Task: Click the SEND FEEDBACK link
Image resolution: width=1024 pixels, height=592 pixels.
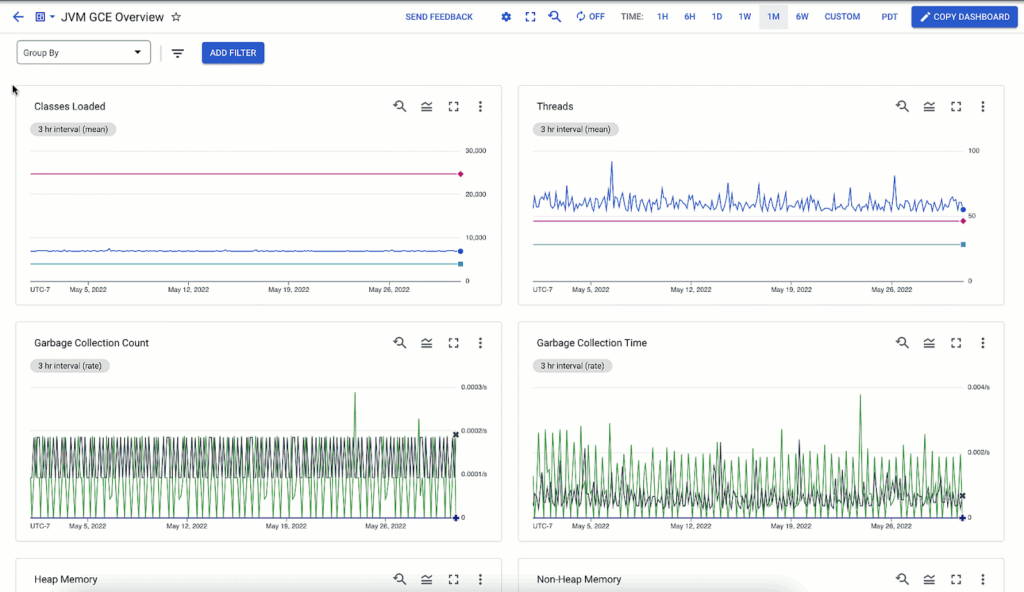Action: [x=439, y=16]
